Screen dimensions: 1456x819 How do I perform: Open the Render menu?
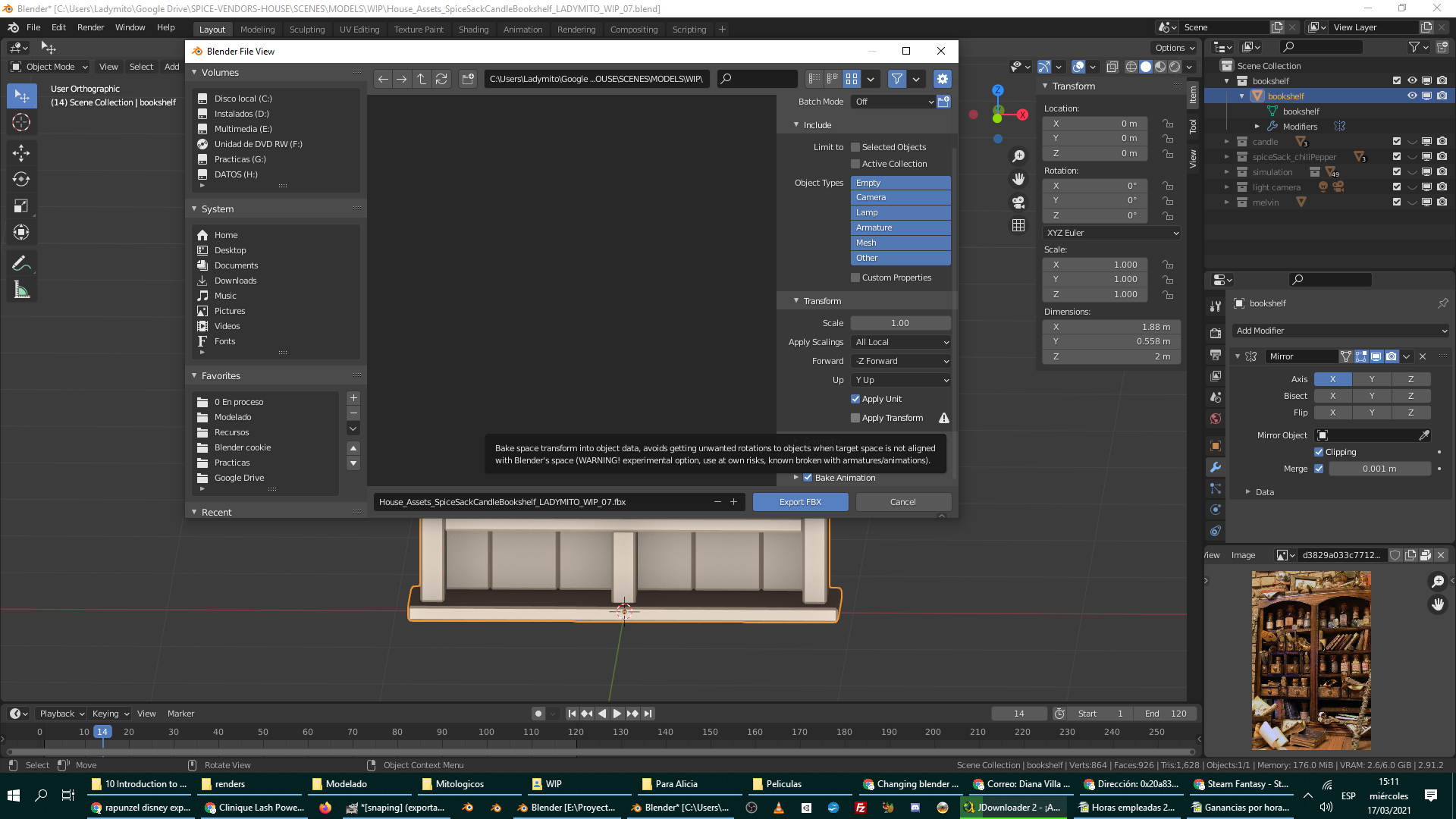tap(90, 27)
